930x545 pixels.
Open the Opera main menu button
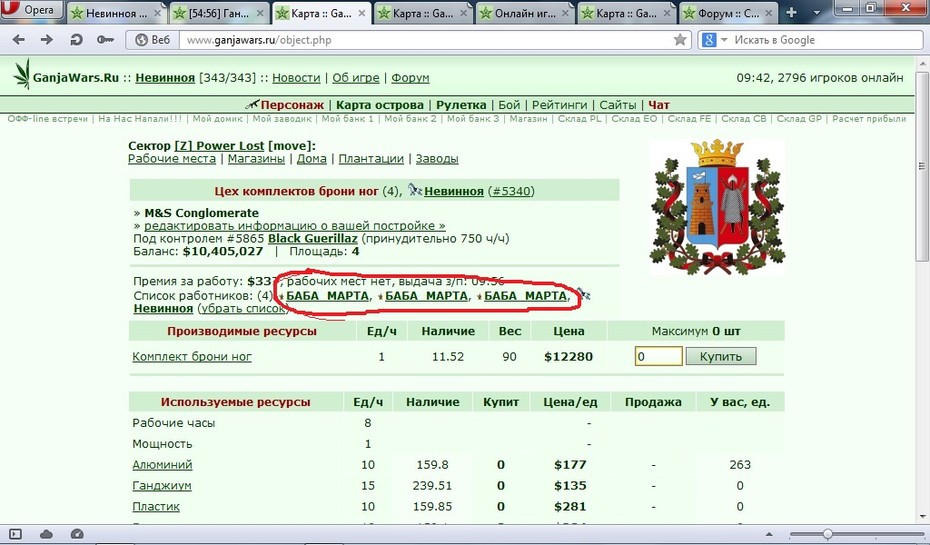pos(31,10)
